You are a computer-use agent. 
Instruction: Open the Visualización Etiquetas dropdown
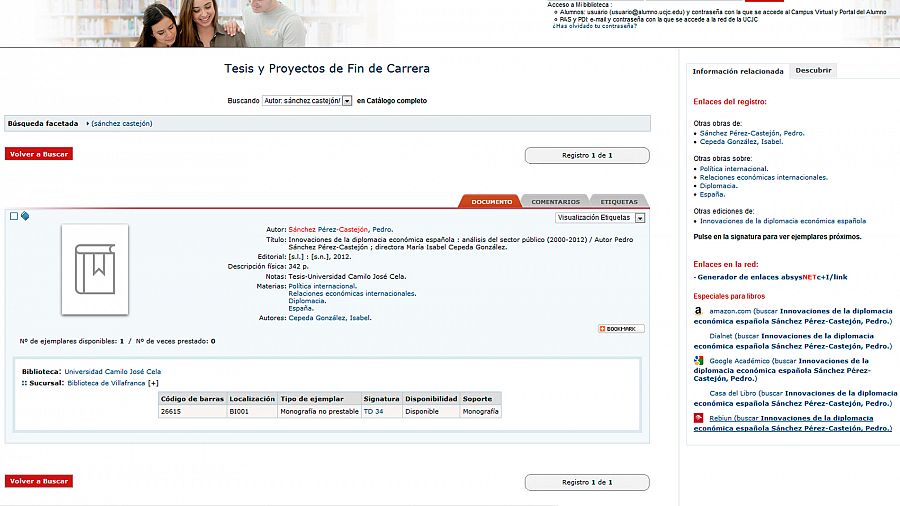click(x=640, y=218)
